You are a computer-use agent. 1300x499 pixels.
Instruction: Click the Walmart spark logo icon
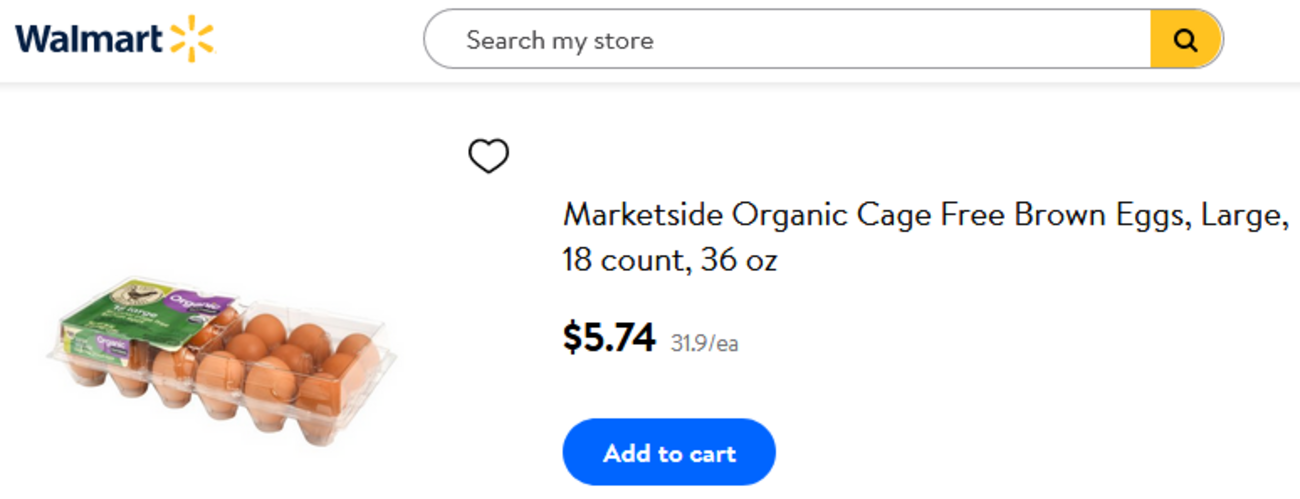pyautogui.click(x=192, y=39)
